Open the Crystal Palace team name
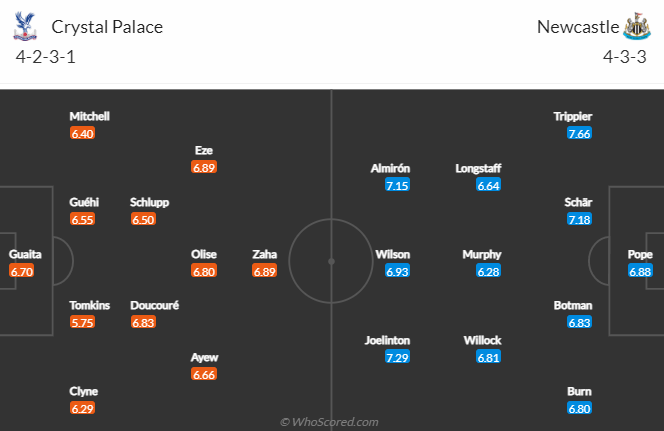This screenshot has height=431, width=664. (107, 27)
